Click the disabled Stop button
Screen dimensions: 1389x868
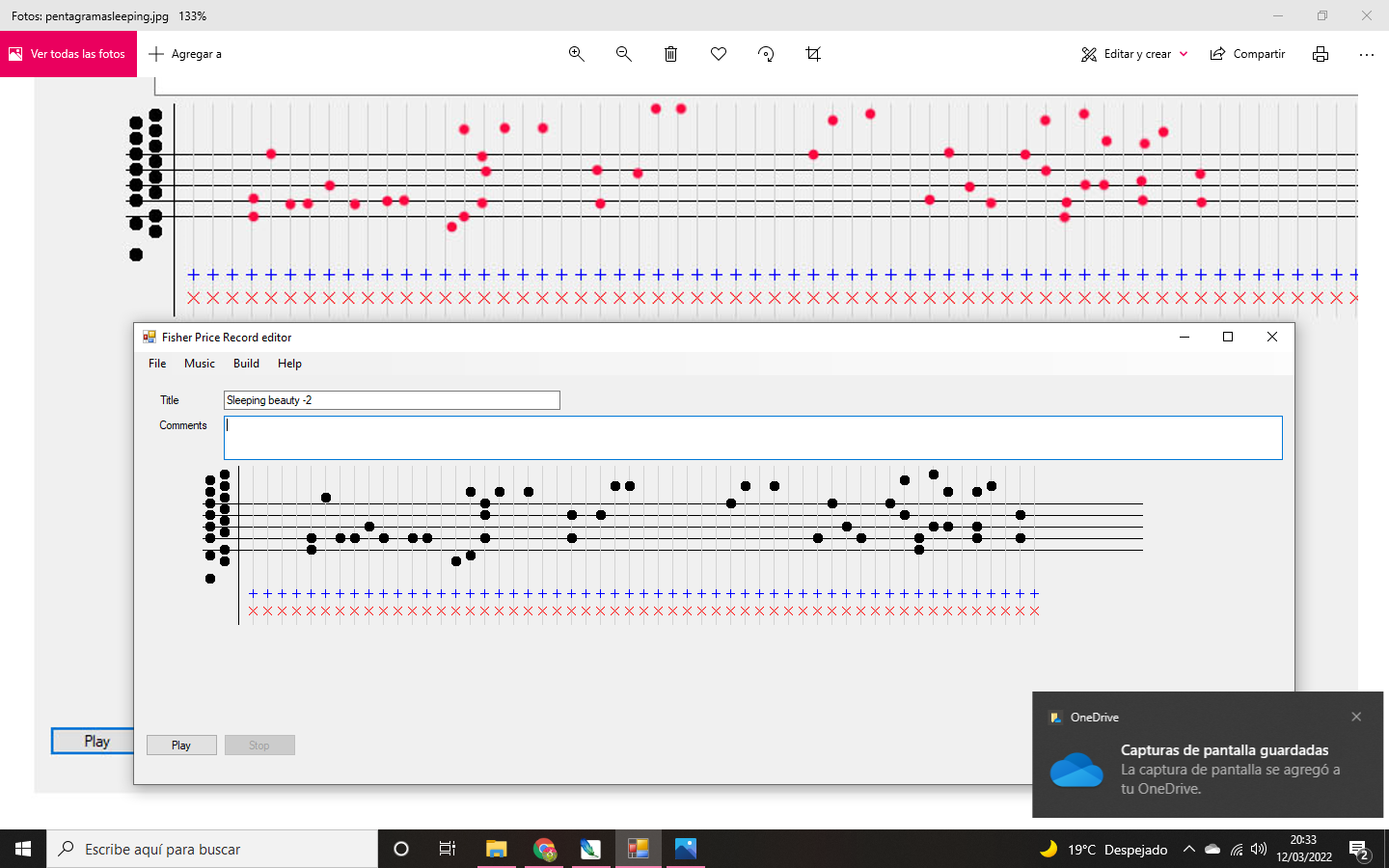click(259, 746)
